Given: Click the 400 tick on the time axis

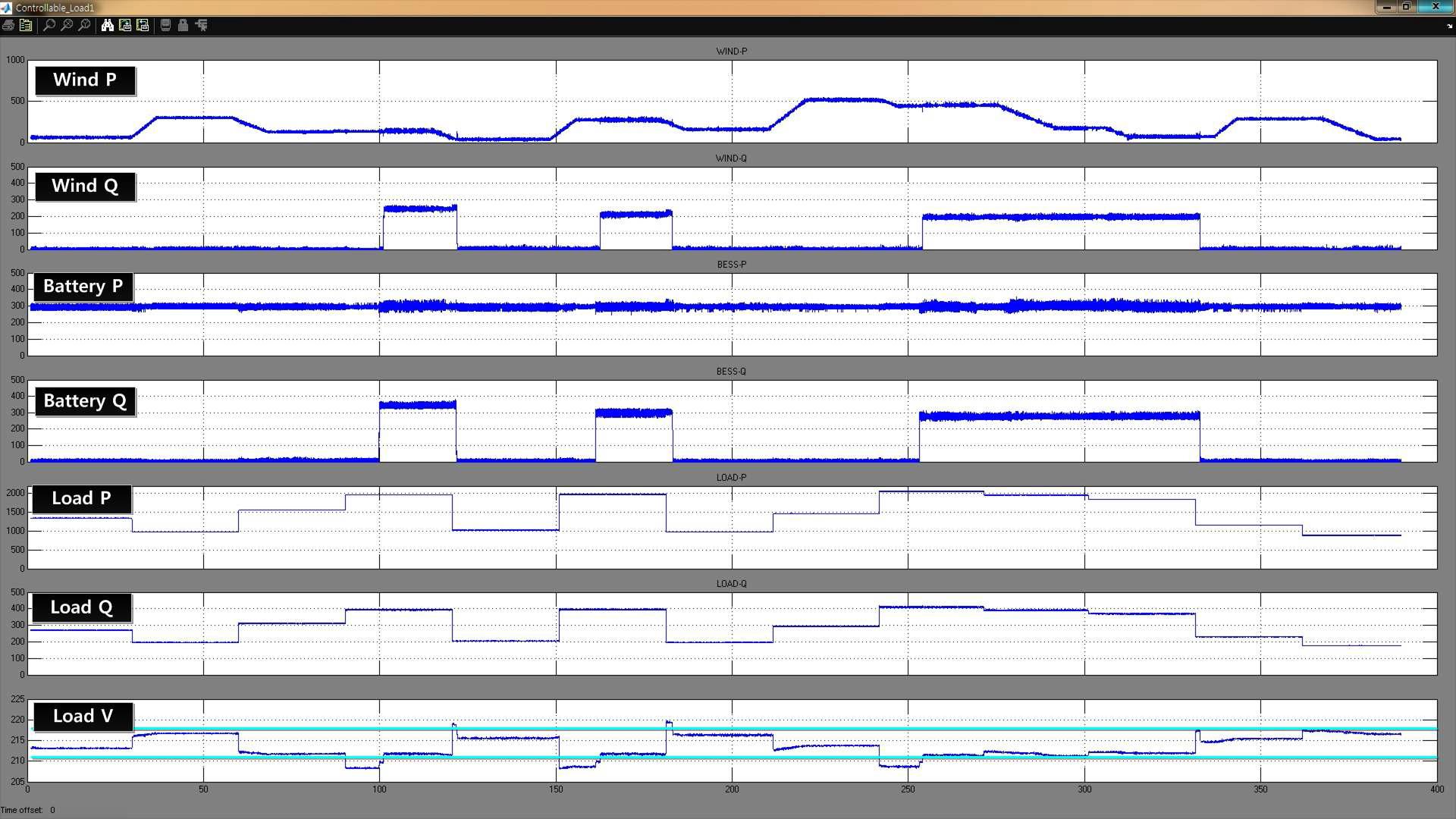Looking at the screenshot, I should point(1436,789).
